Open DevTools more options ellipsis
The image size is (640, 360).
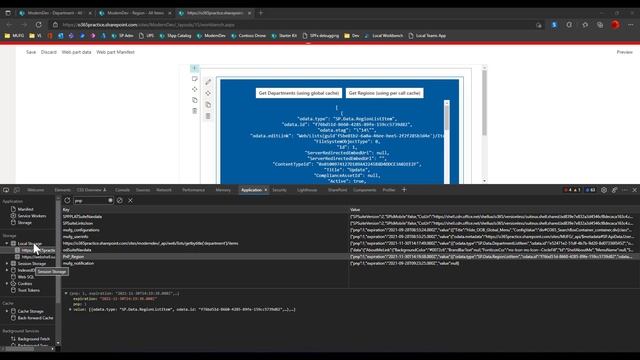625,190
